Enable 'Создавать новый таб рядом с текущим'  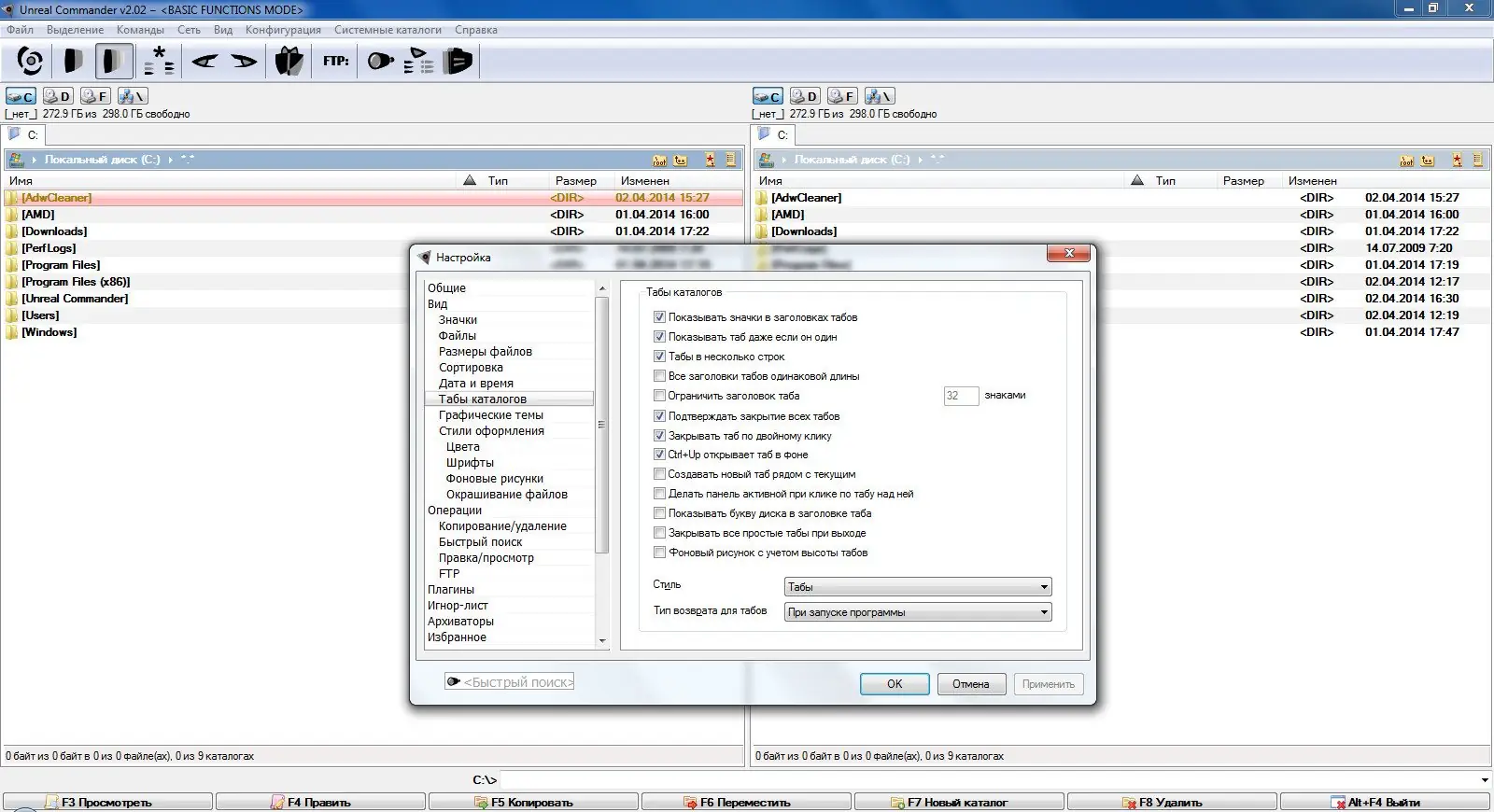659,474
